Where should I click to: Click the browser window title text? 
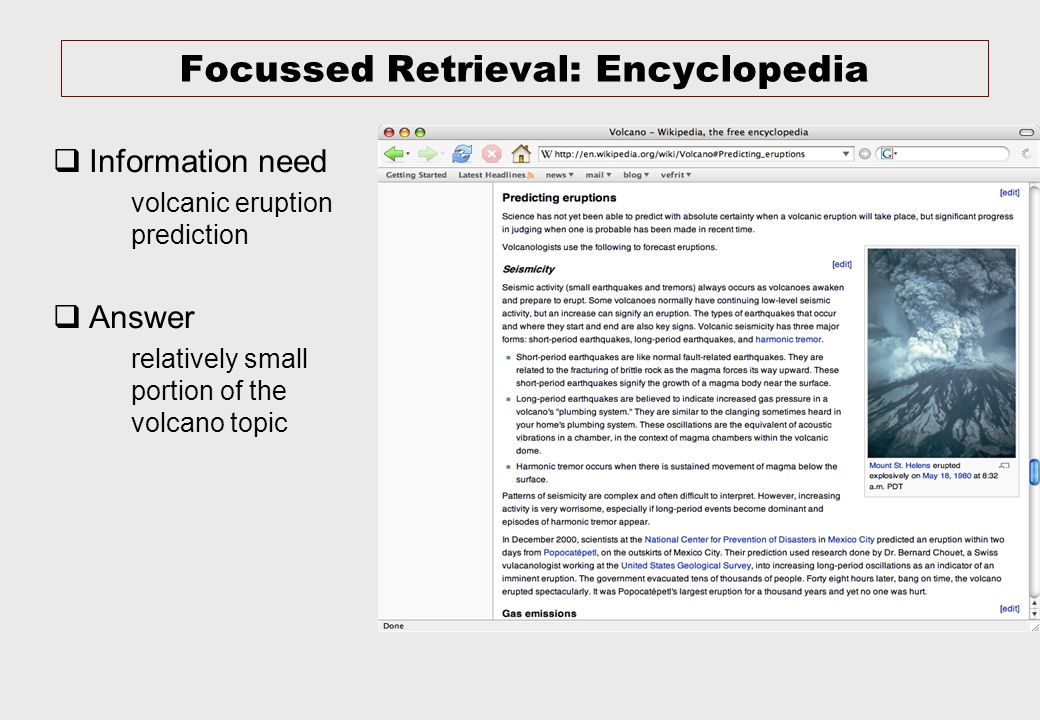[x=708, y=132]
